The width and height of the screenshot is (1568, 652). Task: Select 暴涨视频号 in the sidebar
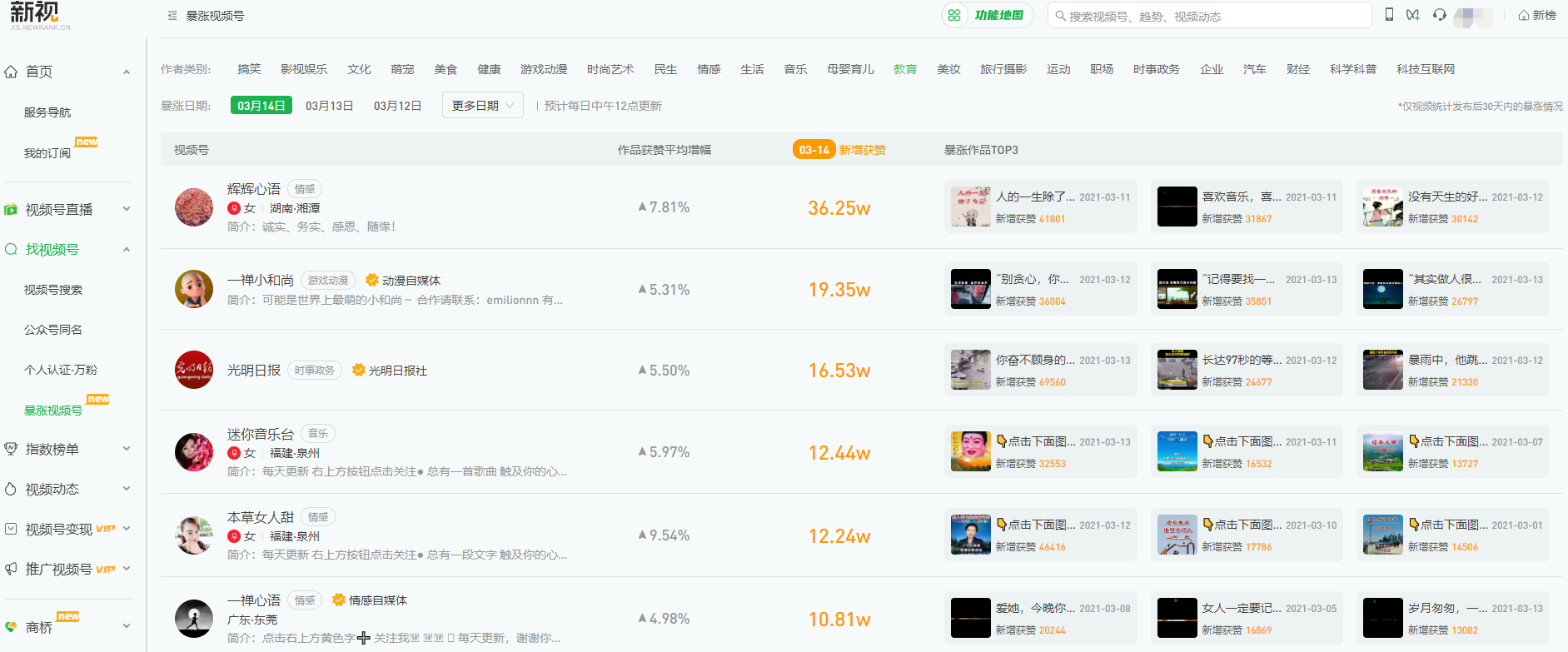point(53,411)
